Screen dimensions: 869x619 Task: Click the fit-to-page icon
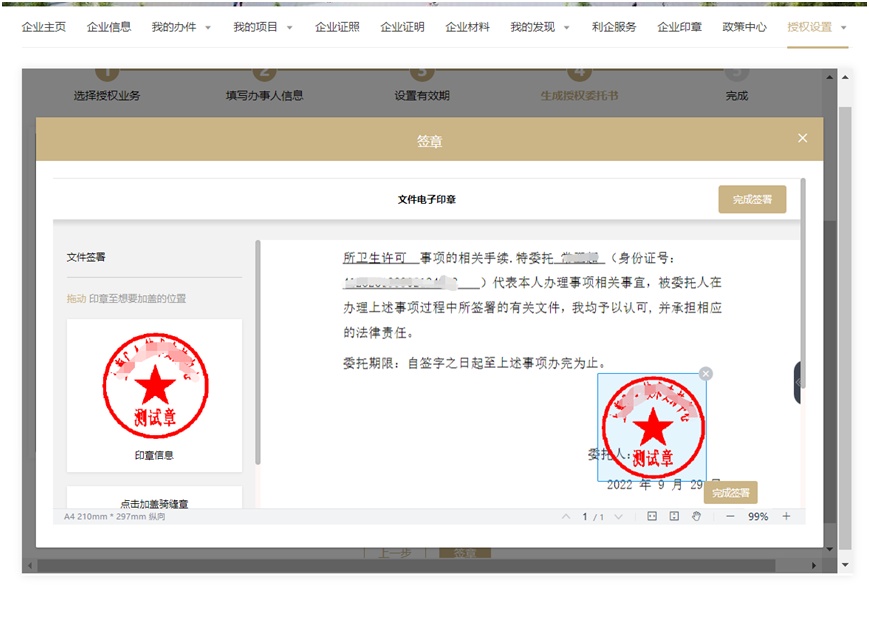[x=674, y=516]
